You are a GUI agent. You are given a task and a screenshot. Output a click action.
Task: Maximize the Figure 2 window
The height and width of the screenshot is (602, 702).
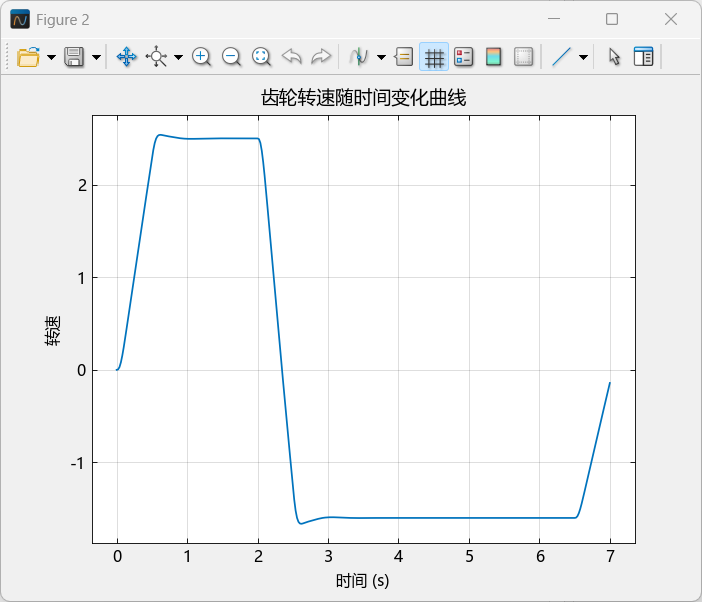click(x=612, y=19)
